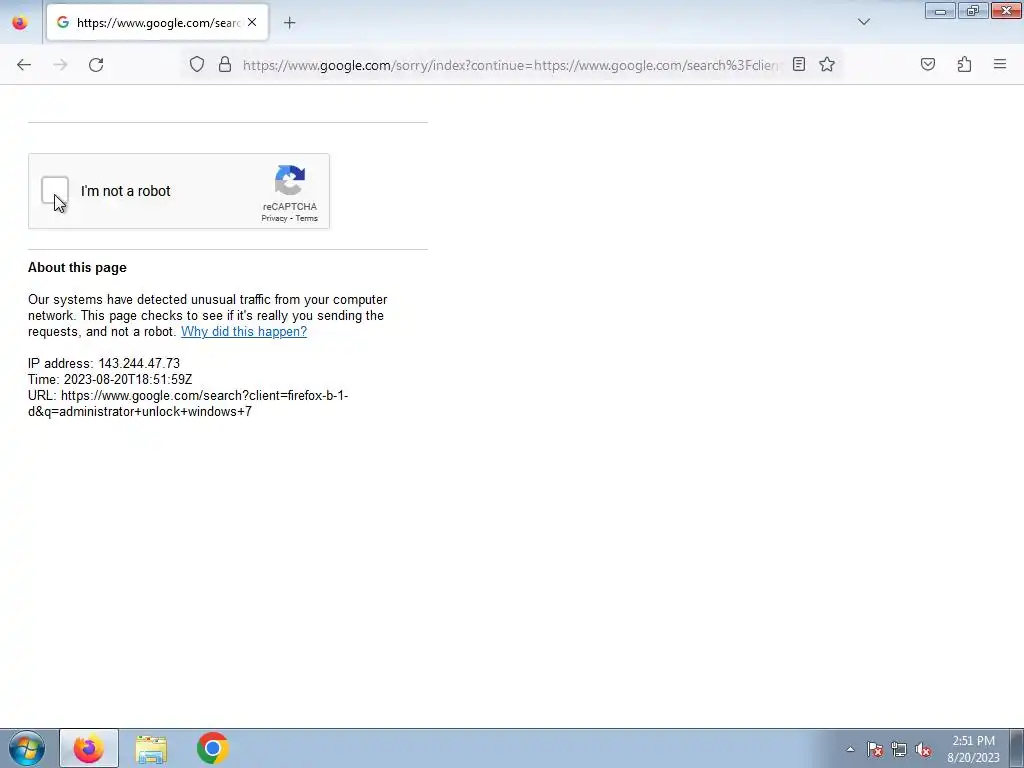Open Action Center flag icon

point(874,749)
